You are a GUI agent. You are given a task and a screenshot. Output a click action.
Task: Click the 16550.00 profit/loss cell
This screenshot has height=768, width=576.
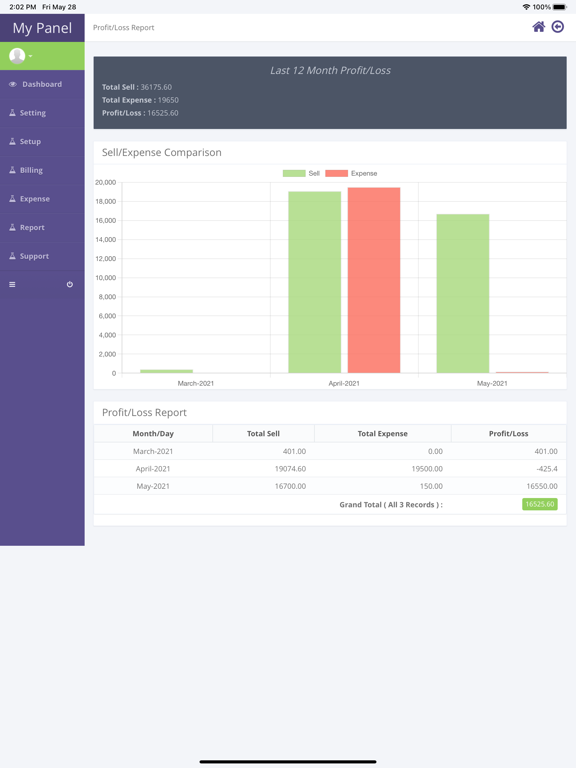click(542, 486)
